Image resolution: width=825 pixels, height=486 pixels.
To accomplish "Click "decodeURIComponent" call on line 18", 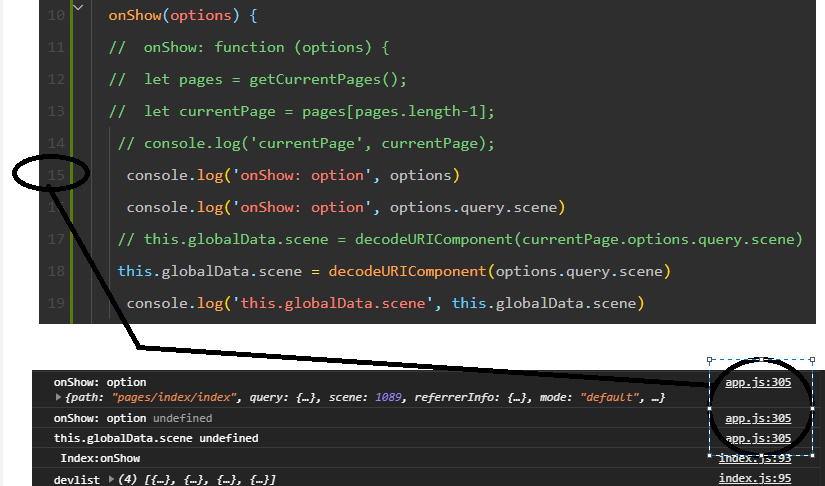I will point(407,271).
